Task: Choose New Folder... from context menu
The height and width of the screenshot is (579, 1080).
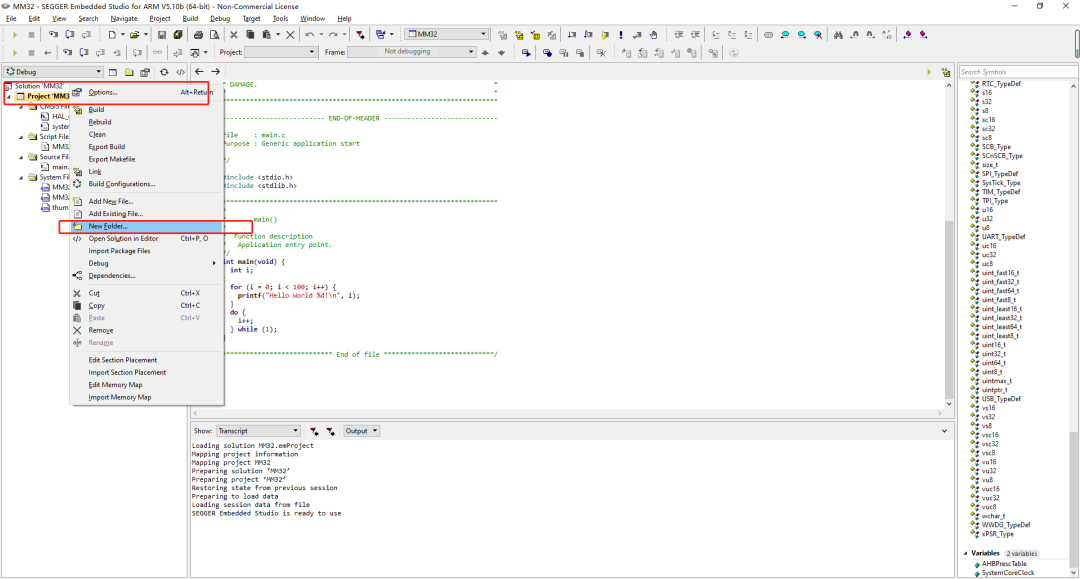Action: tap(147, 227)
